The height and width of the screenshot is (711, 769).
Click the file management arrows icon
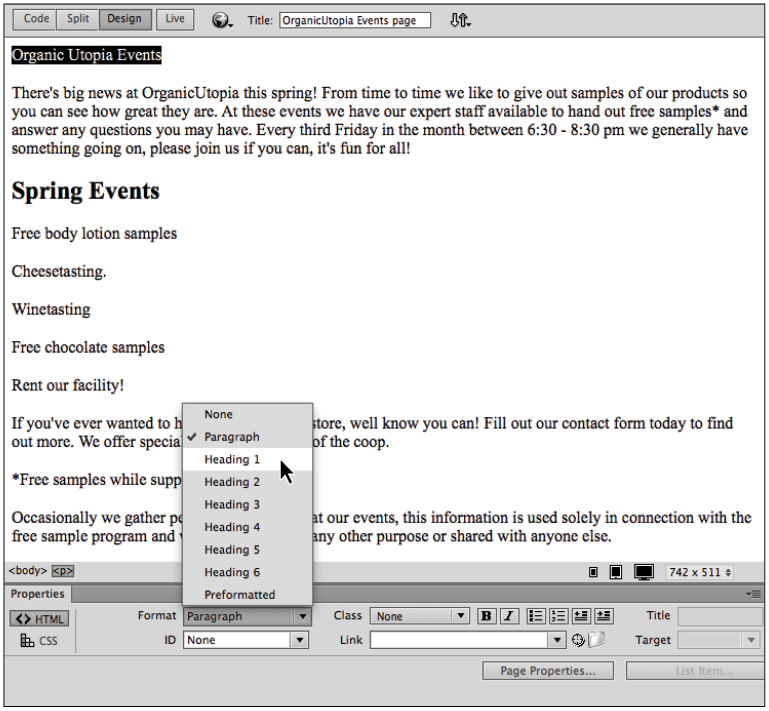point(459,20)
